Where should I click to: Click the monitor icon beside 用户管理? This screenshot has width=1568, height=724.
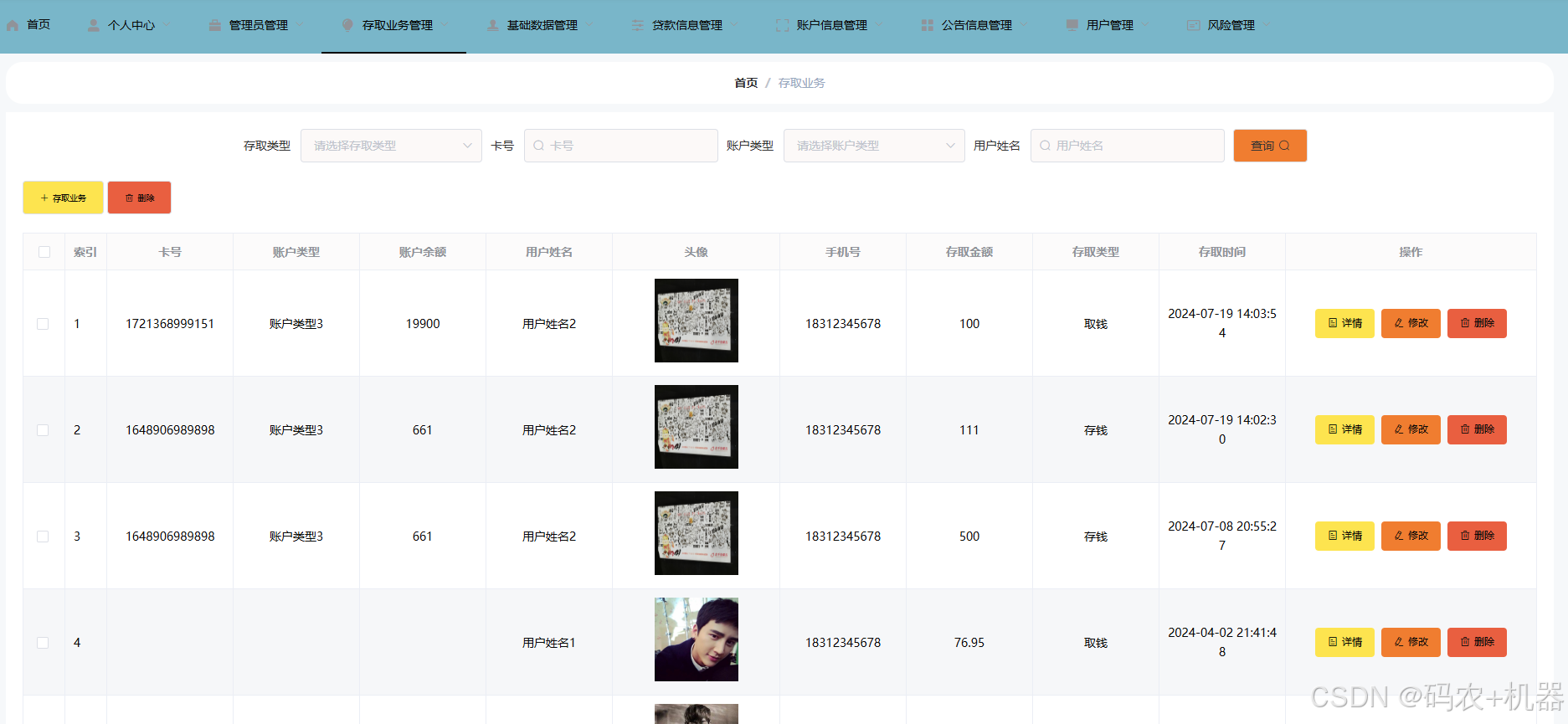(x=1072, y=25)
